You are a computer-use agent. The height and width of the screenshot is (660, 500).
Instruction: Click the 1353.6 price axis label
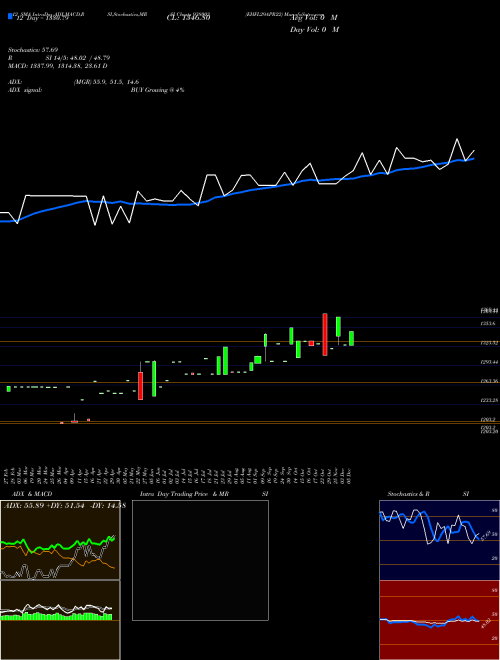[x=488, y=324]
